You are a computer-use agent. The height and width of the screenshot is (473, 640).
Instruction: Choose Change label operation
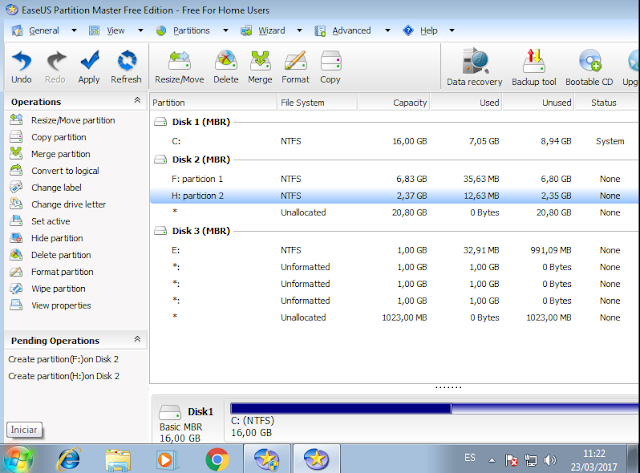[46, 187]
